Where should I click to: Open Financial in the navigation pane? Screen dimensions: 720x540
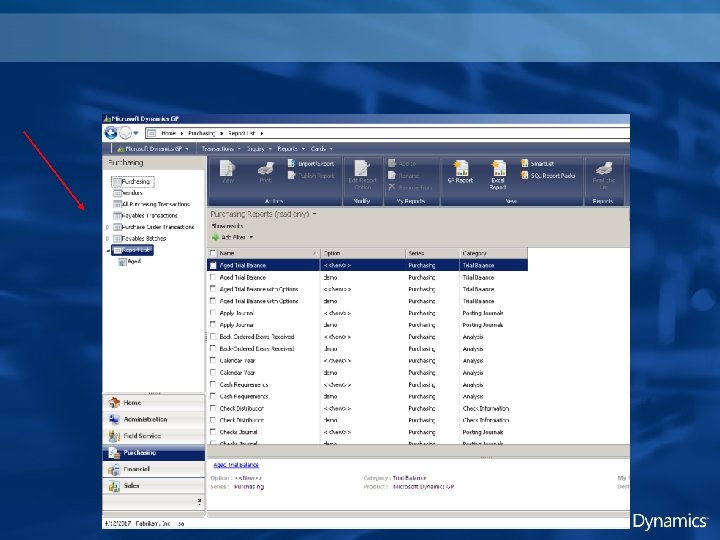pos(153,469)
